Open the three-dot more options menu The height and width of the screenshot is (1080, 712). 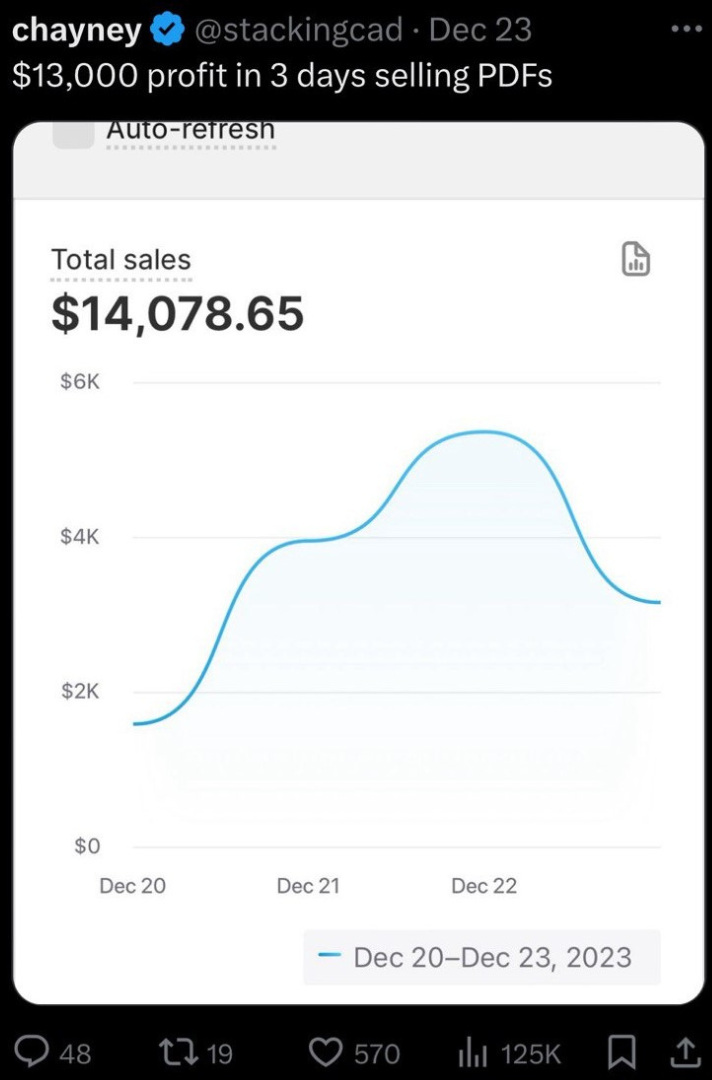pos(686,30)
